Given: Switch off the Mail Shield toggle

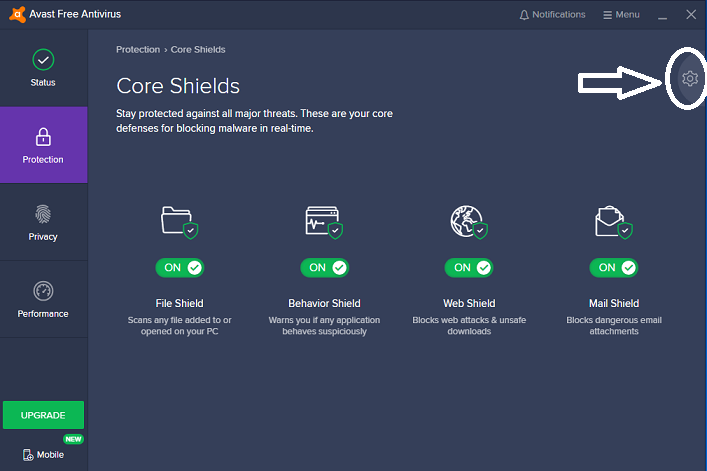Looking at the screenshot, I should 614,268.
